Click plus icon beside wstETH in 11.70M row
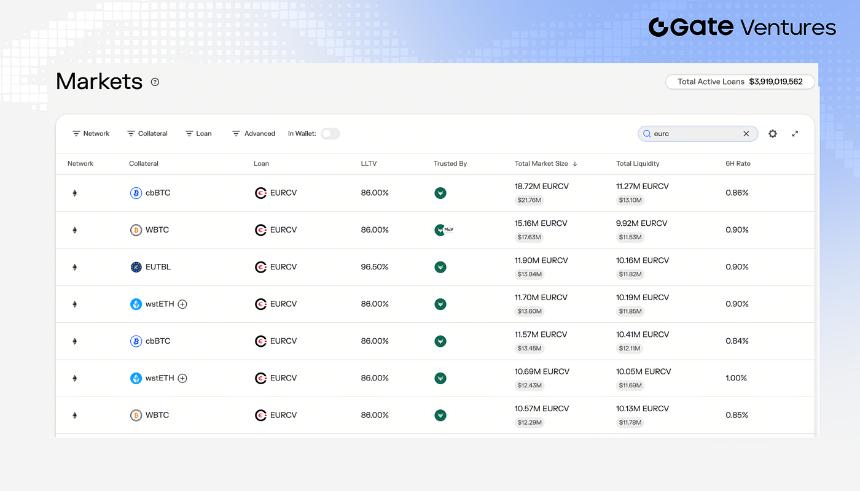The height and width of the screenshot is (491, 860). 183,304
